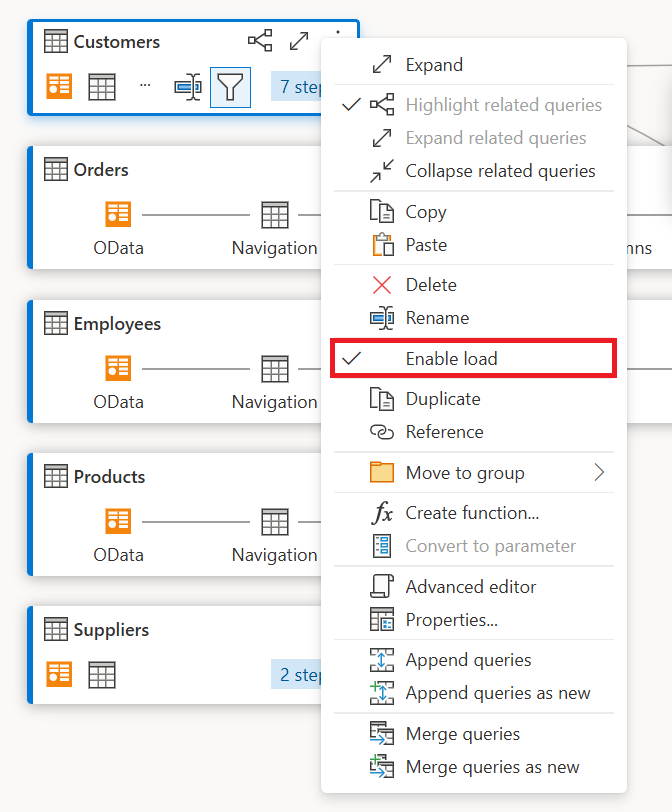Click Rename in the context menu

[474, 318]
